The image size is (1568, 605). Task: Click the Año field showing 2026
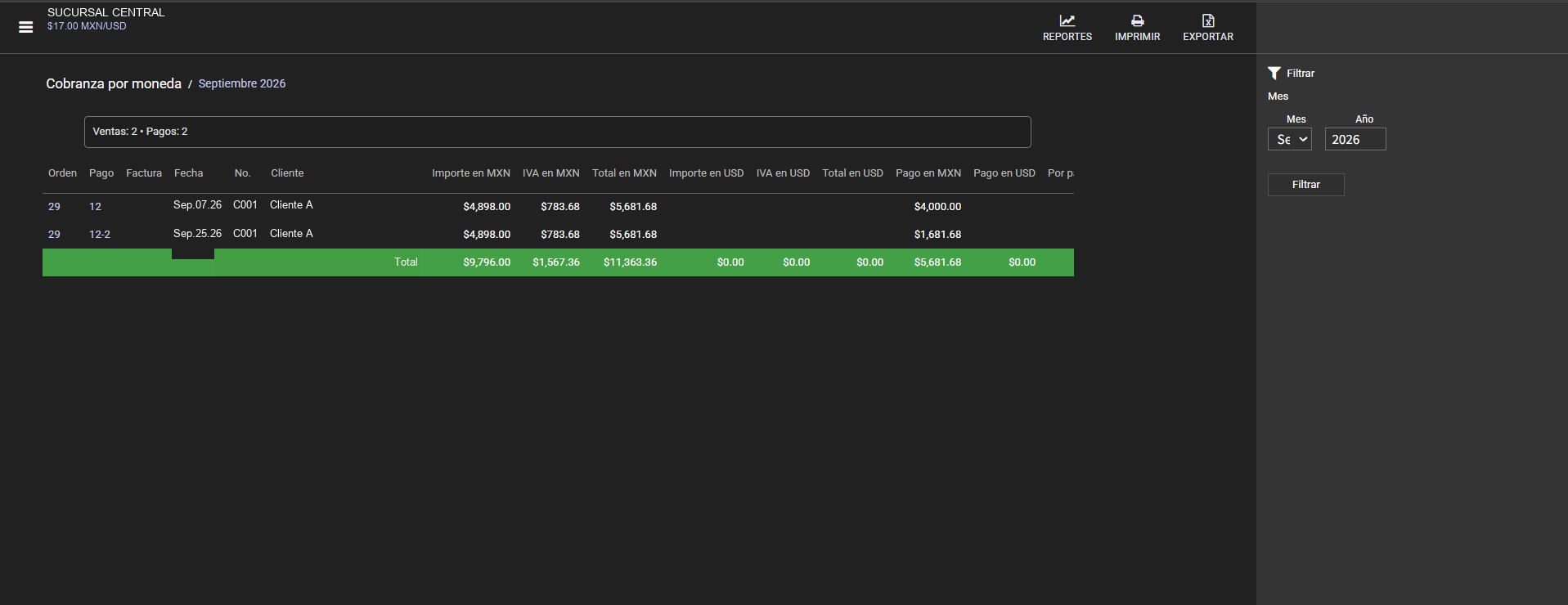(1355, 139)
